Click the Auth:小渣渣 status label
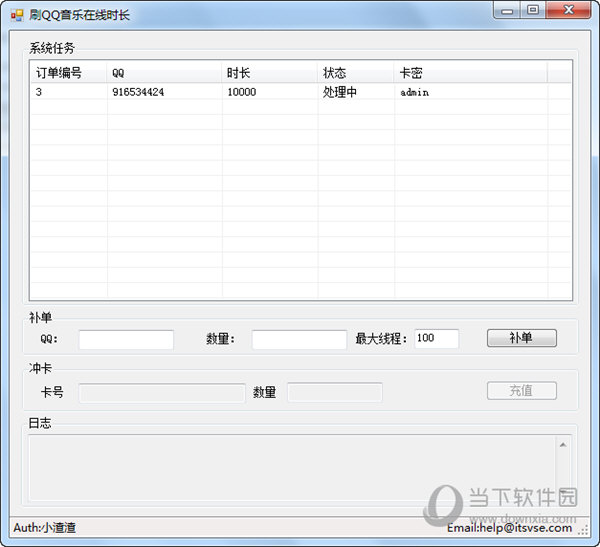 [45, 527]
